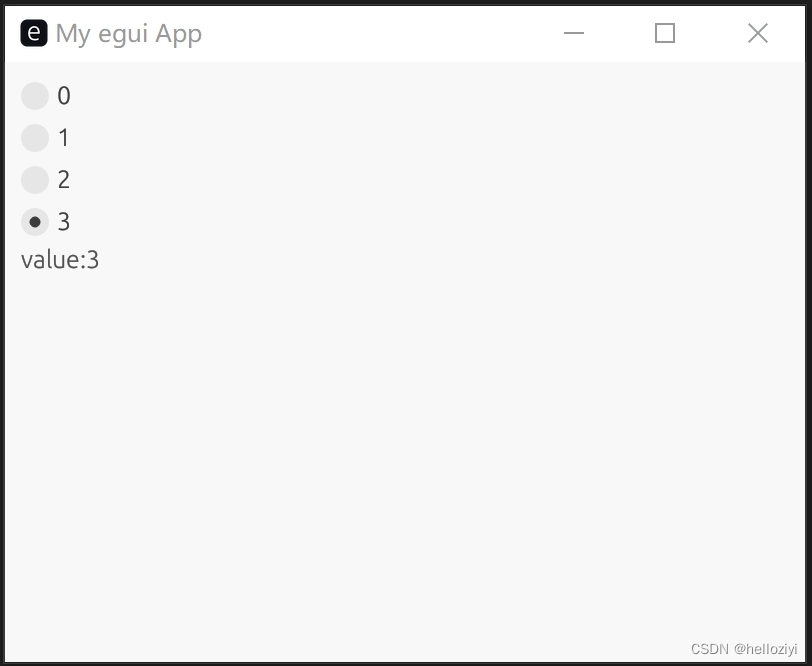Click the value:3 status text
The image size is (812, 666).
click(x=60, y=259)
